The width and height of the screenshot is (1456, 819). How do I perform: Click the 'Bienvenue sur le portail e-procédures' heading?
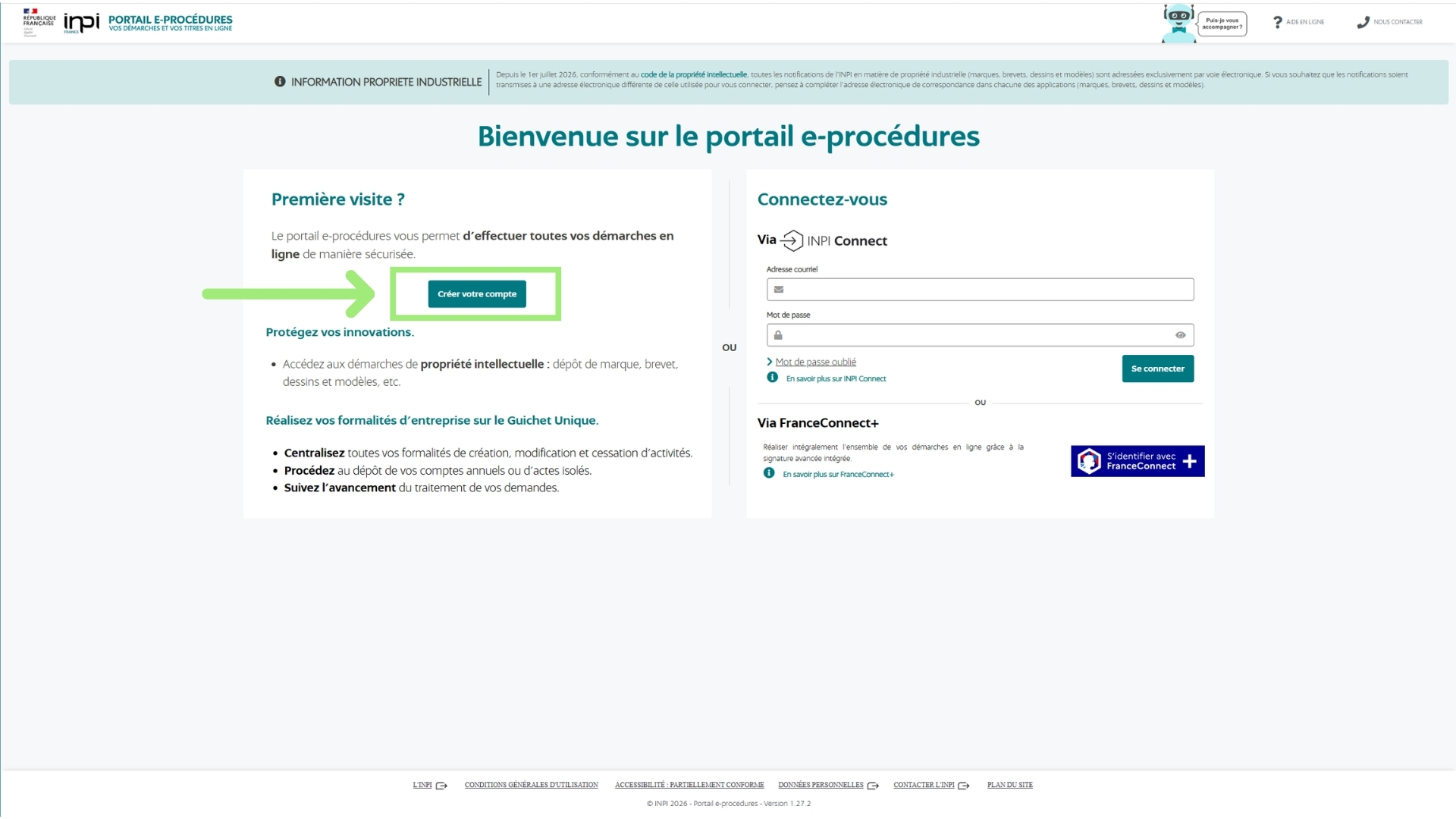[728, 136]
